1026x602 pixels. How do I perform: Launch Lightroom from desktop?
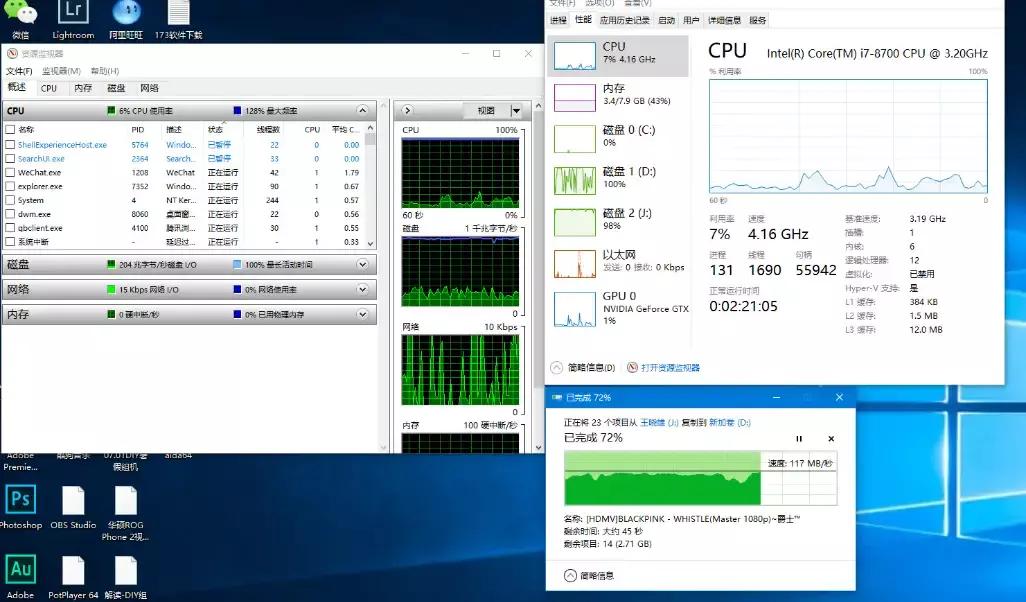coord(72,14)
